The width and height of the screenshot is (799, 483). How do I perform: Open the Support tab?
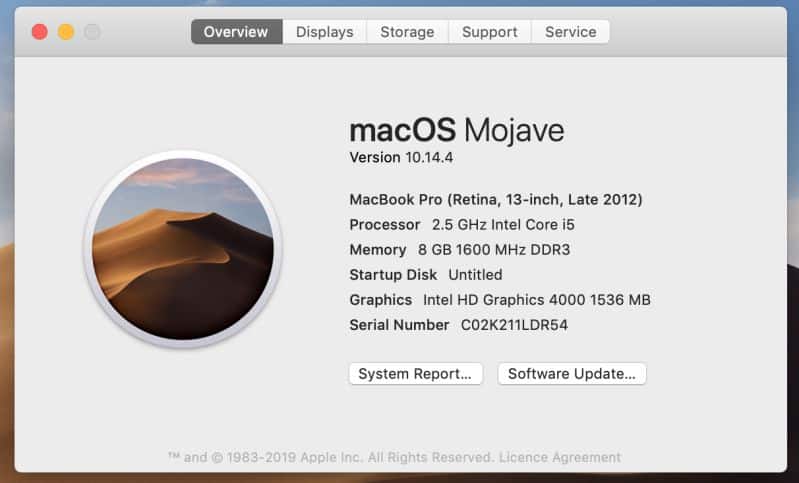490,32
